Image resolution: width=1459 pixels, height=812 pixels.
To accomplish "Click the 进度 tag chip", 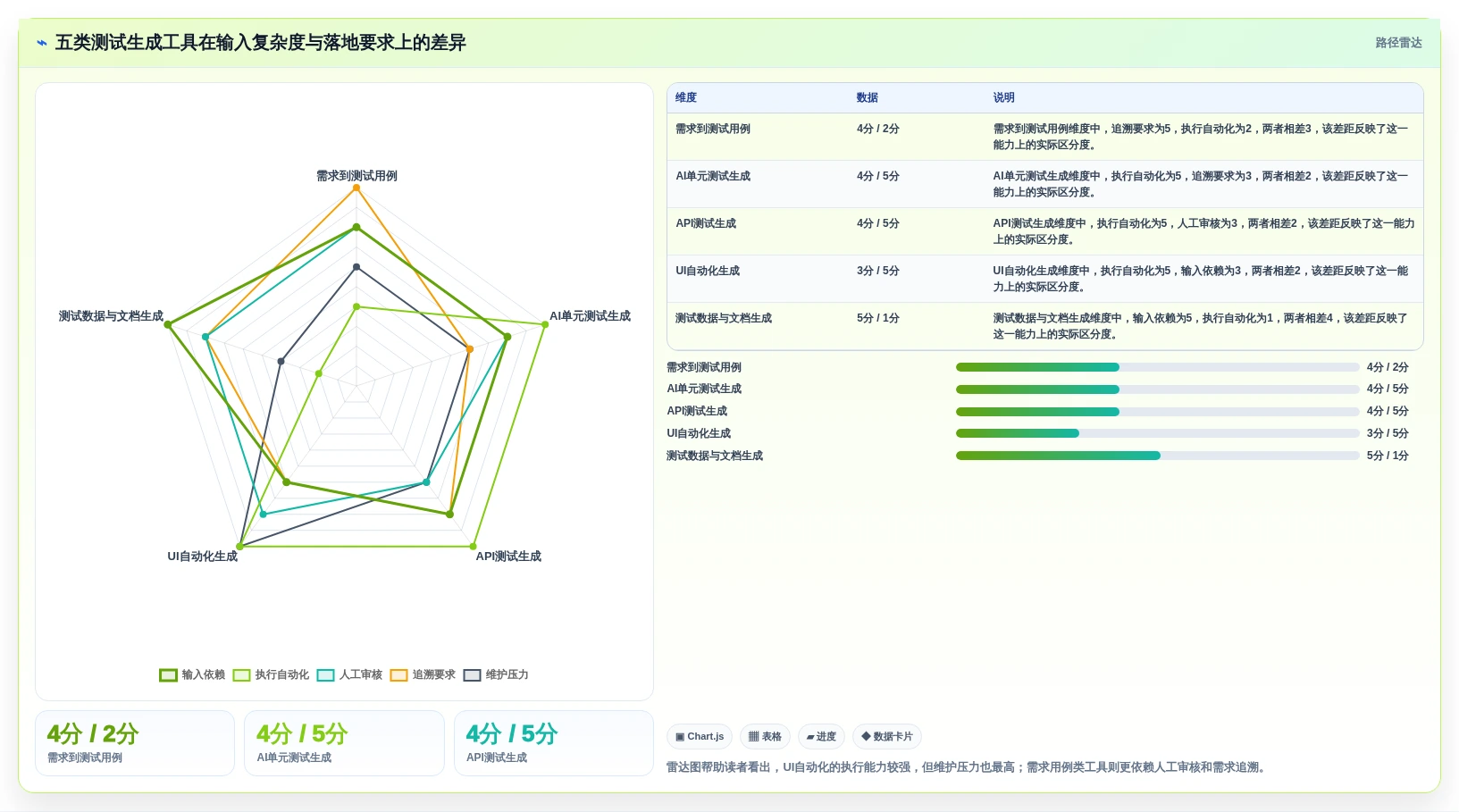I will pyautogui.click(x=821, y=737).
